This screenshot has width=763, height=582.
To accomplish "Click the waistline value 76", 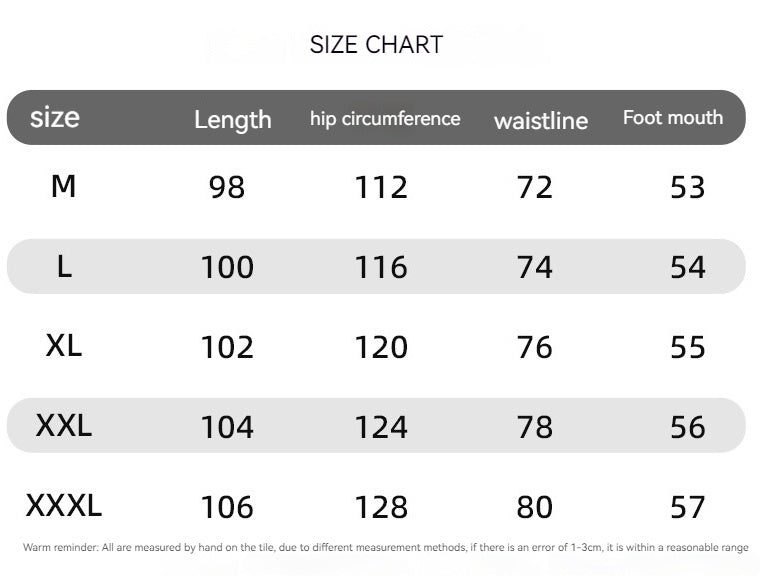I will tap(535, 347).
